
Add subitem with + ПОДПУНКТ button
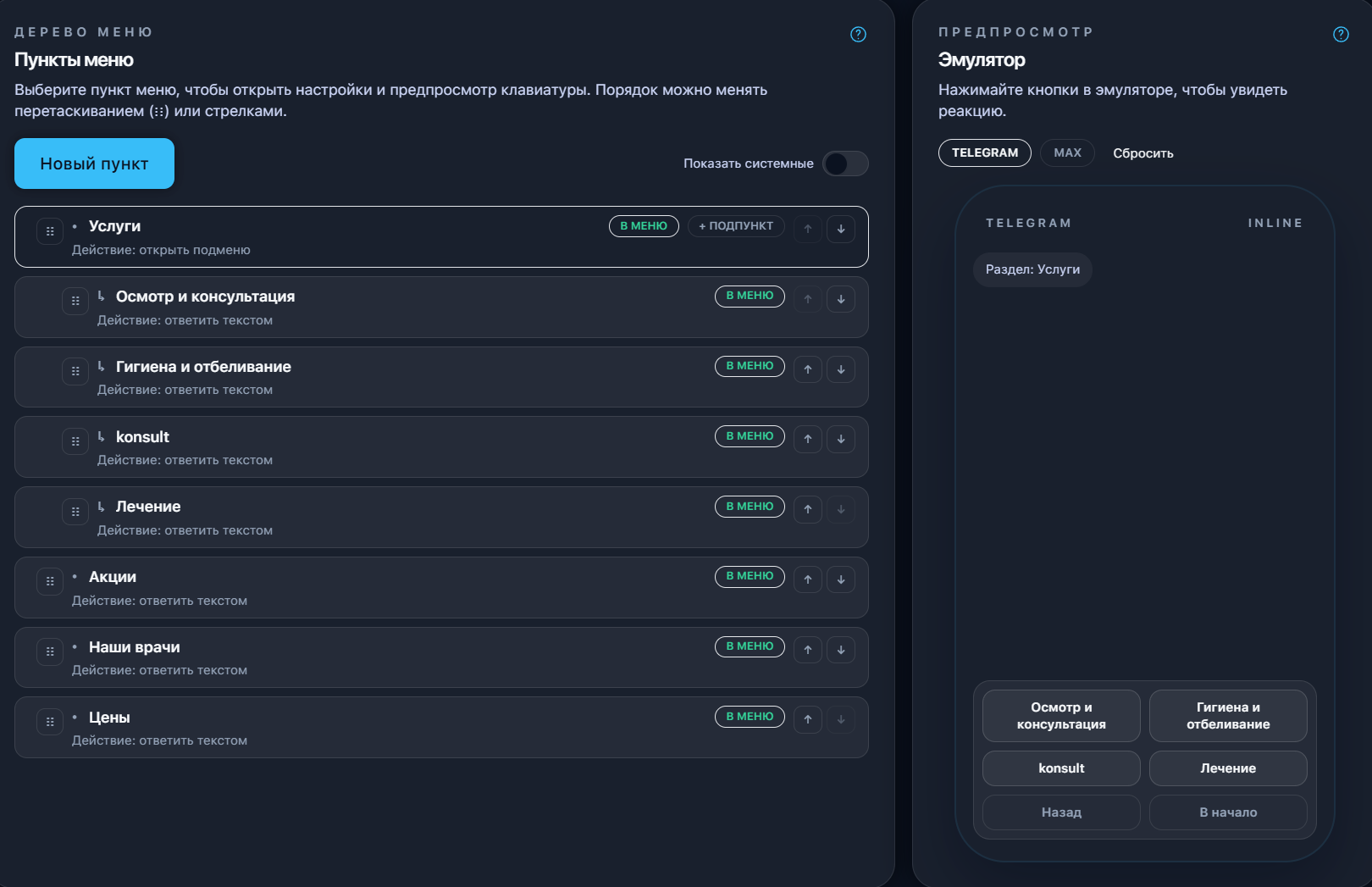click(736, 226)
